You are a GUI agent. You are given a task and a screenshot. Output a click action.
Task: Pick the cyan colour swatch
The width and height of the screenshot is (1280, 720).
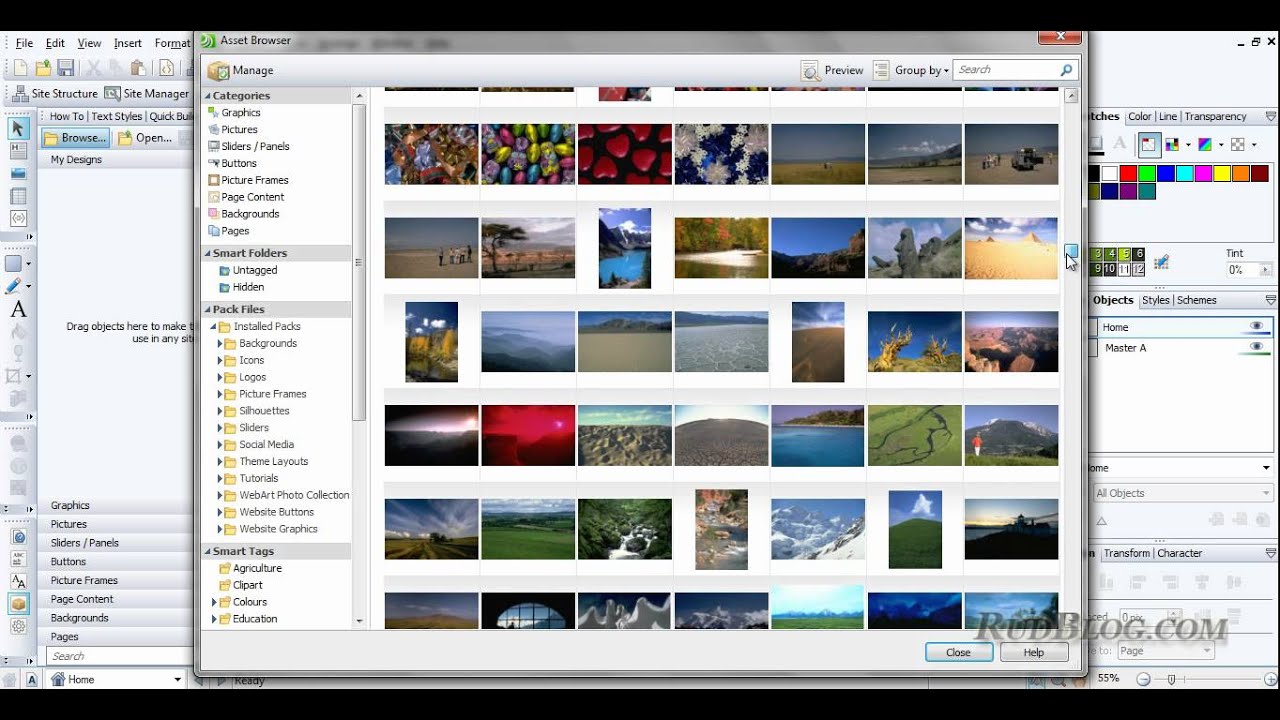1185,173
